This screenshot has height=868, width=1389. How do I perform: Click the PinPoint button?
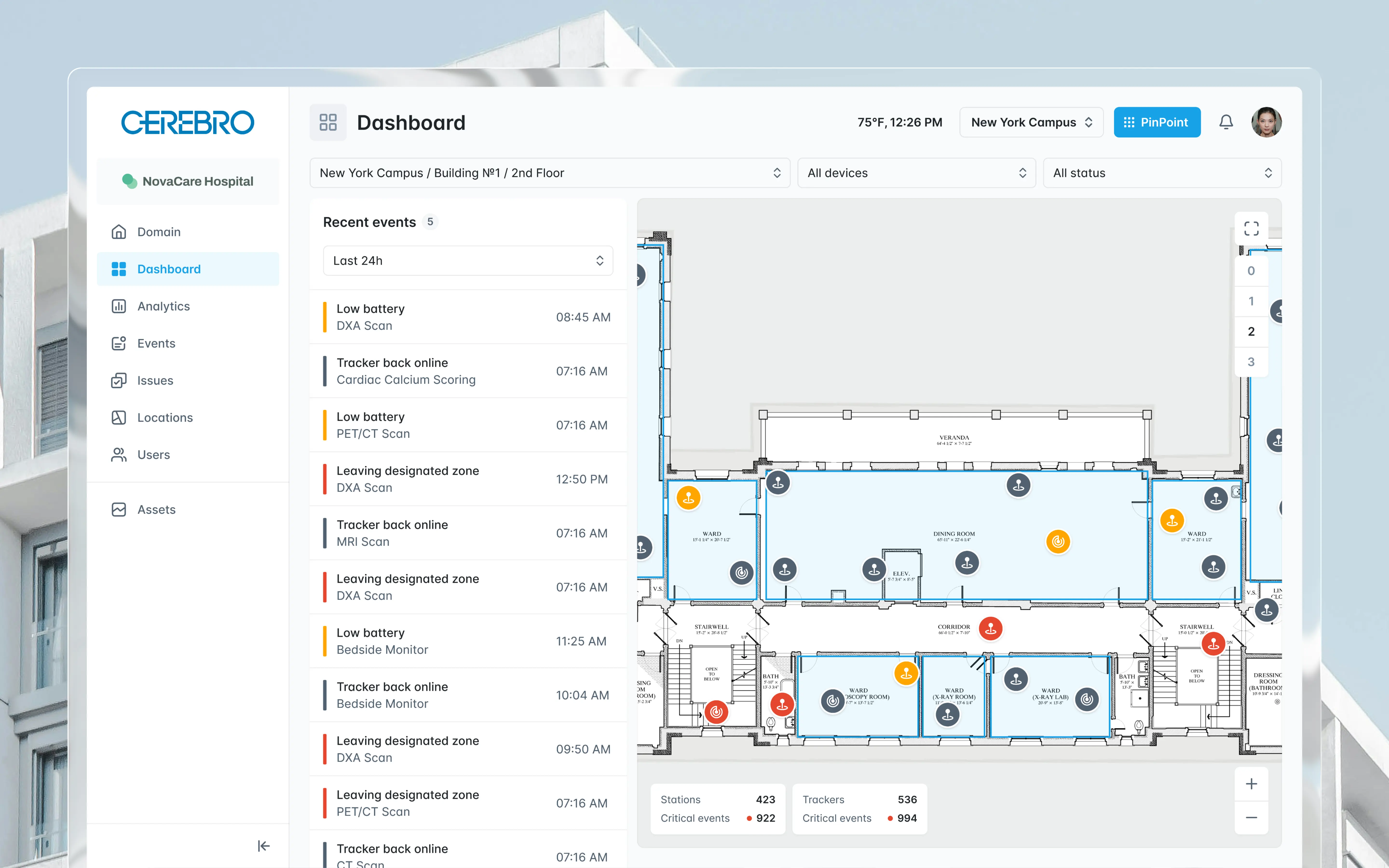coord(1157,122)
